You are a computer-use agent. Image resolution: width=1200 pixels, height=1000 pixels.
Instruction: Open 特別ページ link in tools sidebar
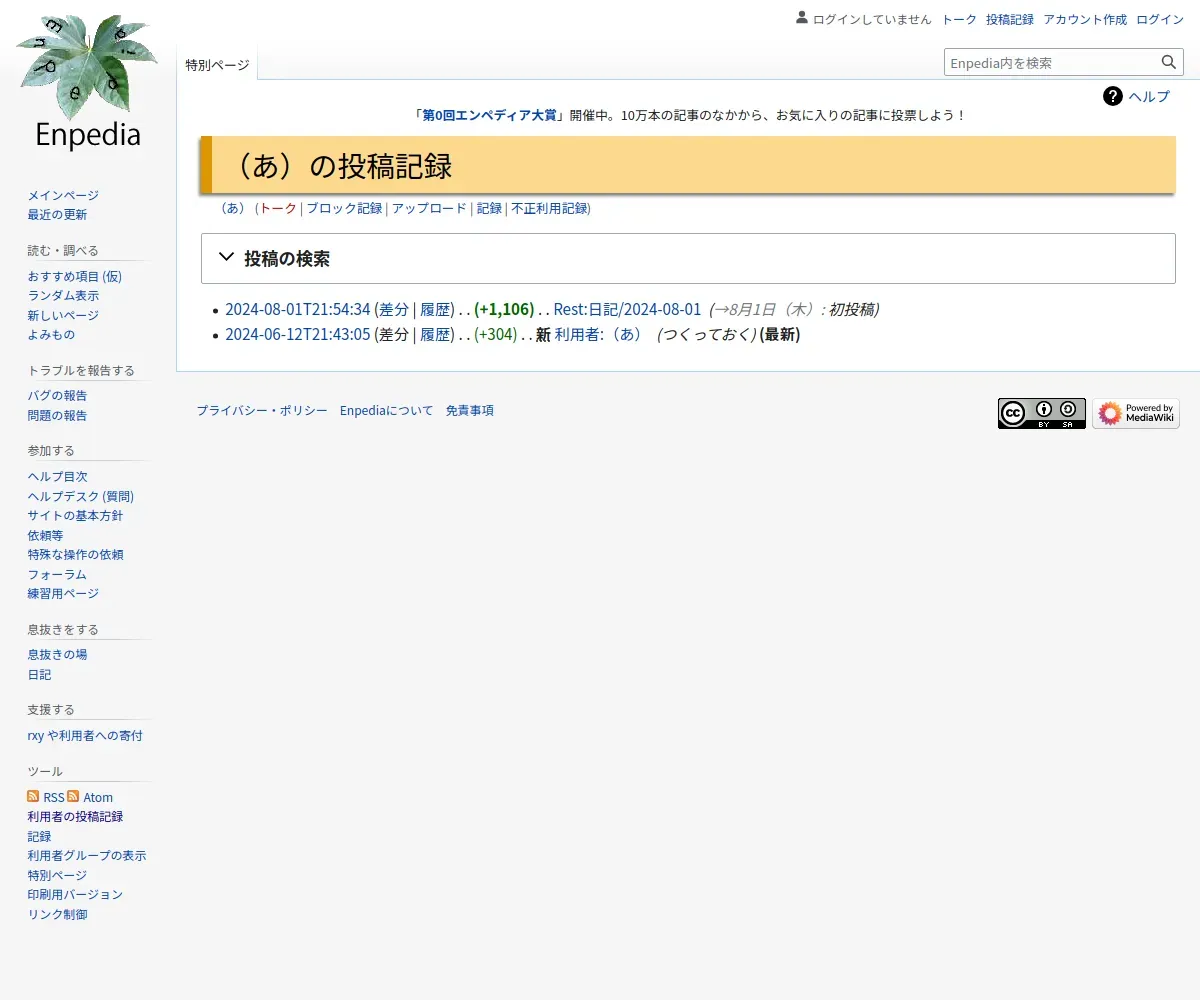(x=57, y=875)
